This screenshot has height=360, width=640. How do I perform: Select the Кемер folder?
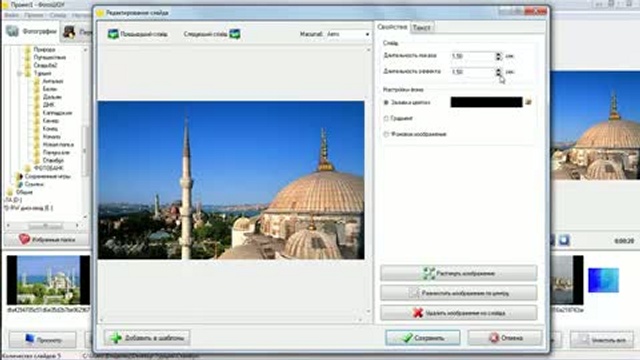(x=51, y=121)
